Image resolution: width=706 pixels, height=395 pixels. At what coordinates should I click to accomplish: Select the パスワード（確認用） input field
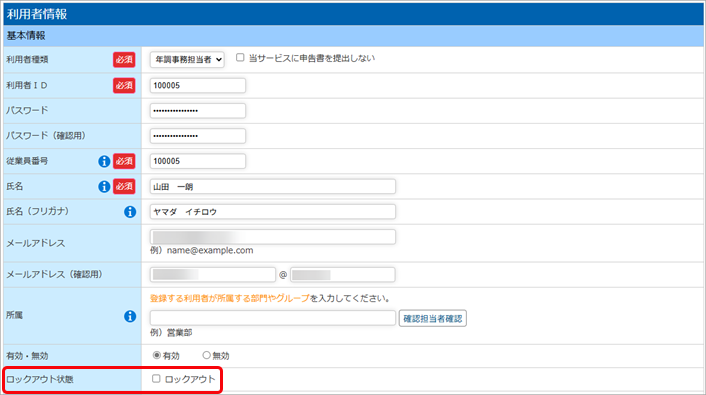198,136
